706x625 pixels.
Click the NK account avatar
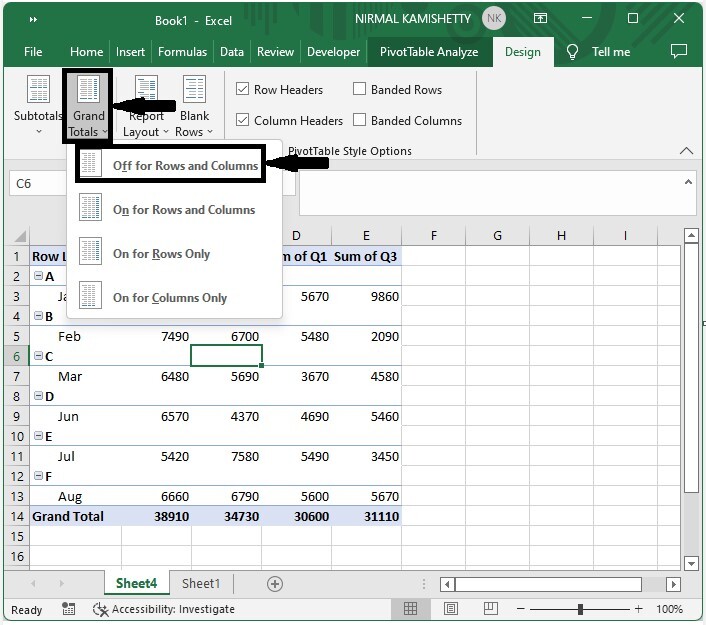(x=494, y=18)
